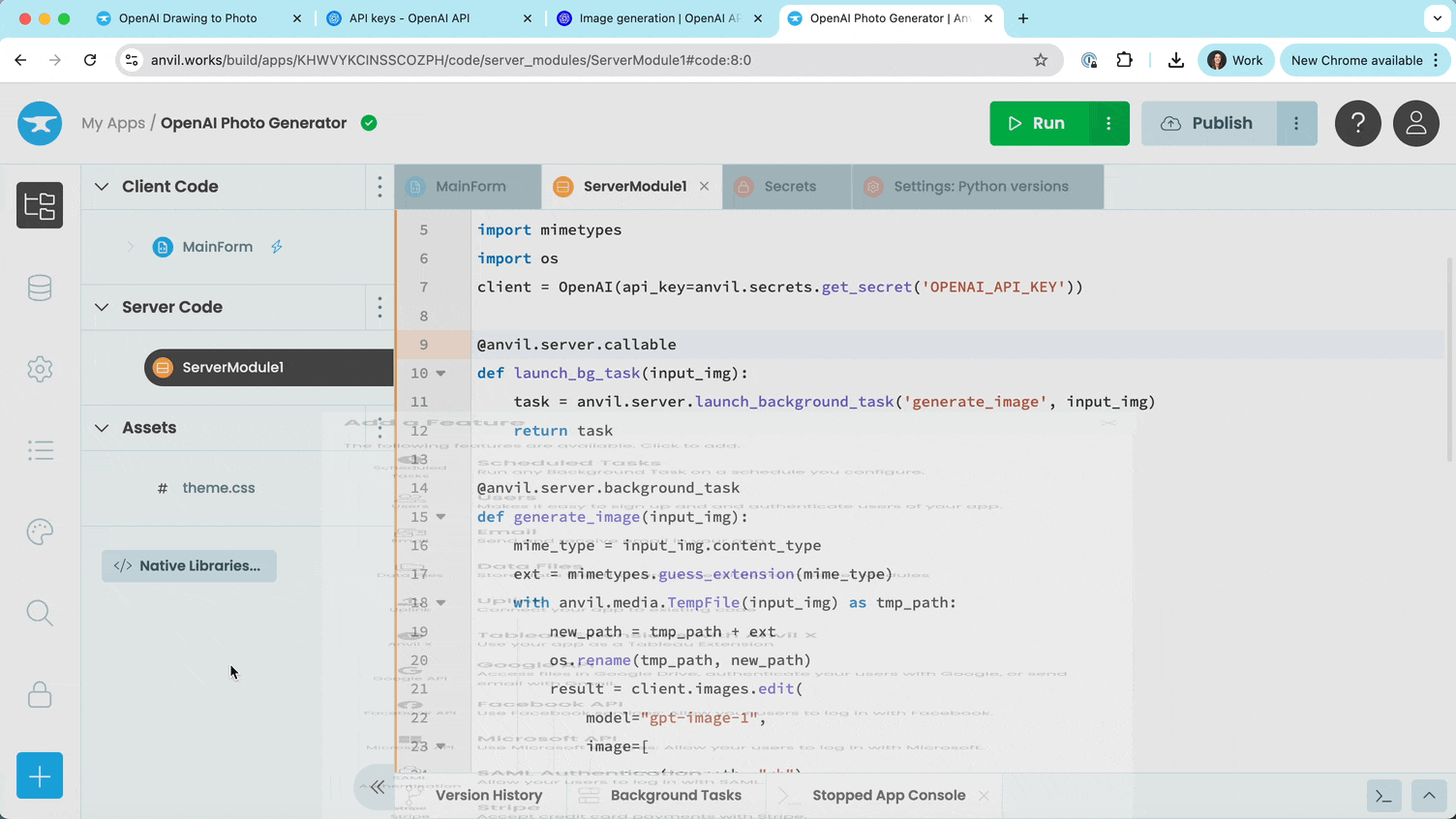The image size is (1456, 819).
Task: Open the user account avatar menu
Action: point(1416,123)
